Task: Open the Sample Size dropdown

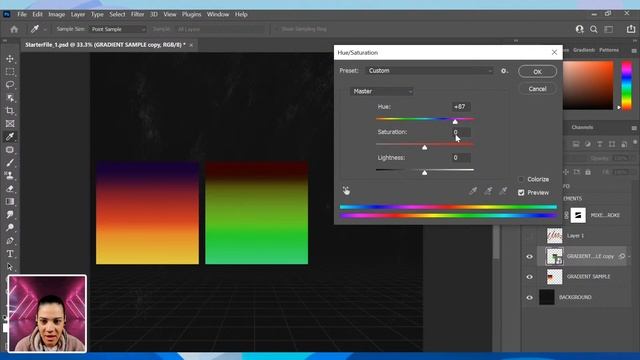Action: (x=118, y=29)
